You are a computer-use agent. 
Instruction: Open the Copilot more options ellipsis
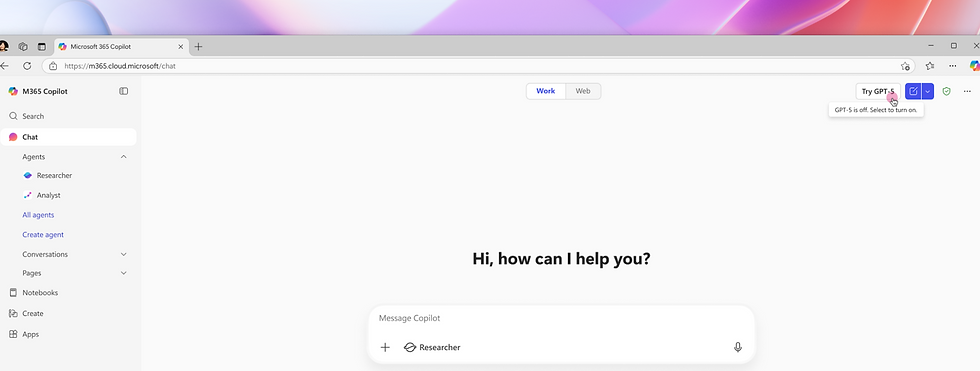click(968, 91)
